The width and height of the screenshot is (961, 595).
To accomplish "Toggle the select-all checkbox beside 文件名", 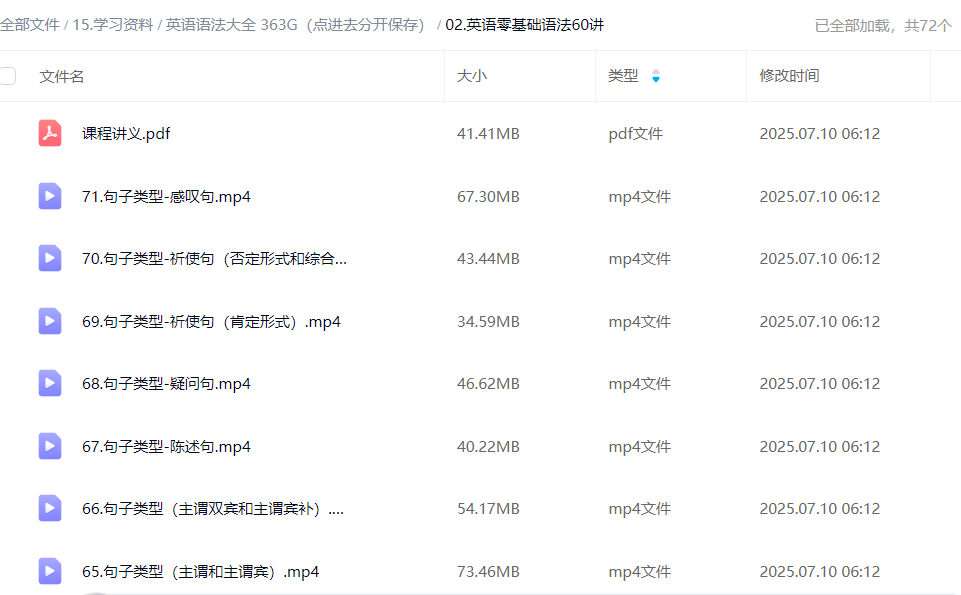I will click(x=8, y=76).
